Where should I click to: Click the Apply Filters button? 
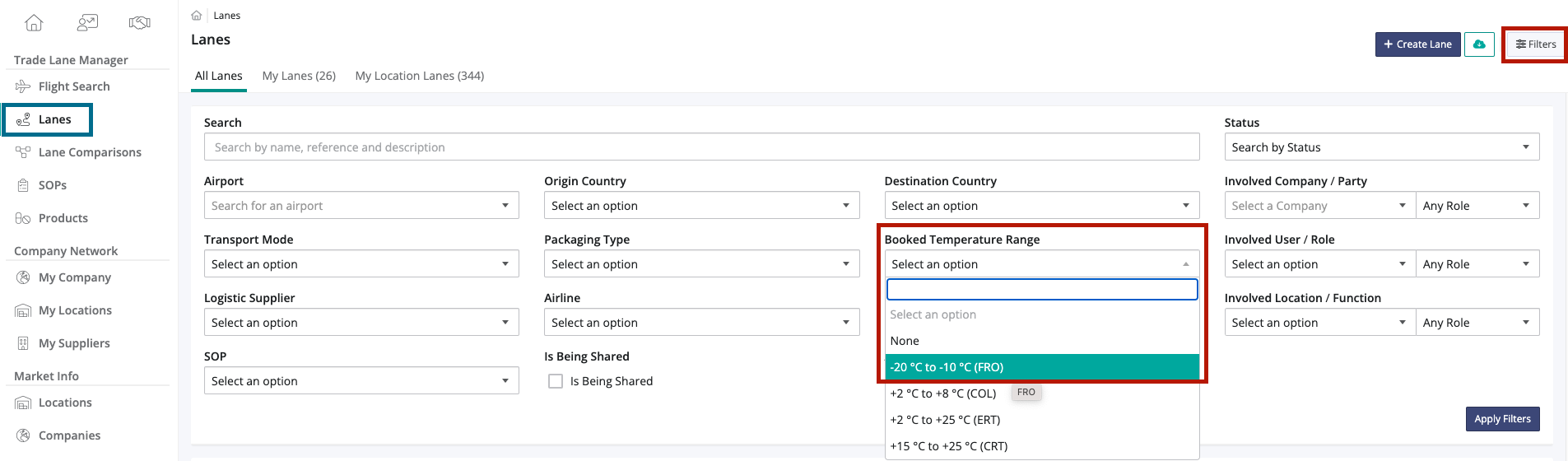(x=1502, y=419)
